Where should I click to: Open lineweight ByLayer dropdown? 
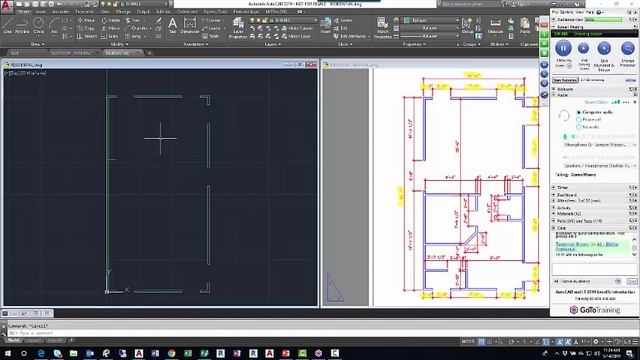point(431,28)
